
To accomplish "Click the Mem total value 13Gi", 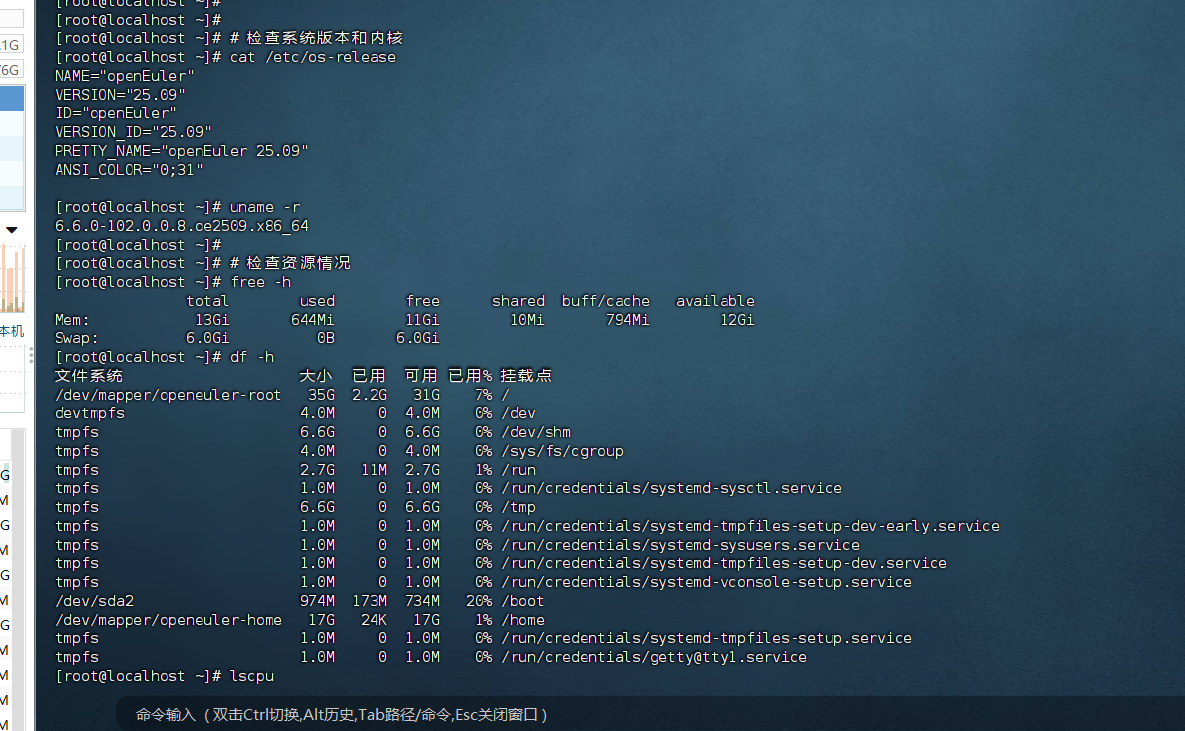I will point(212,320).
